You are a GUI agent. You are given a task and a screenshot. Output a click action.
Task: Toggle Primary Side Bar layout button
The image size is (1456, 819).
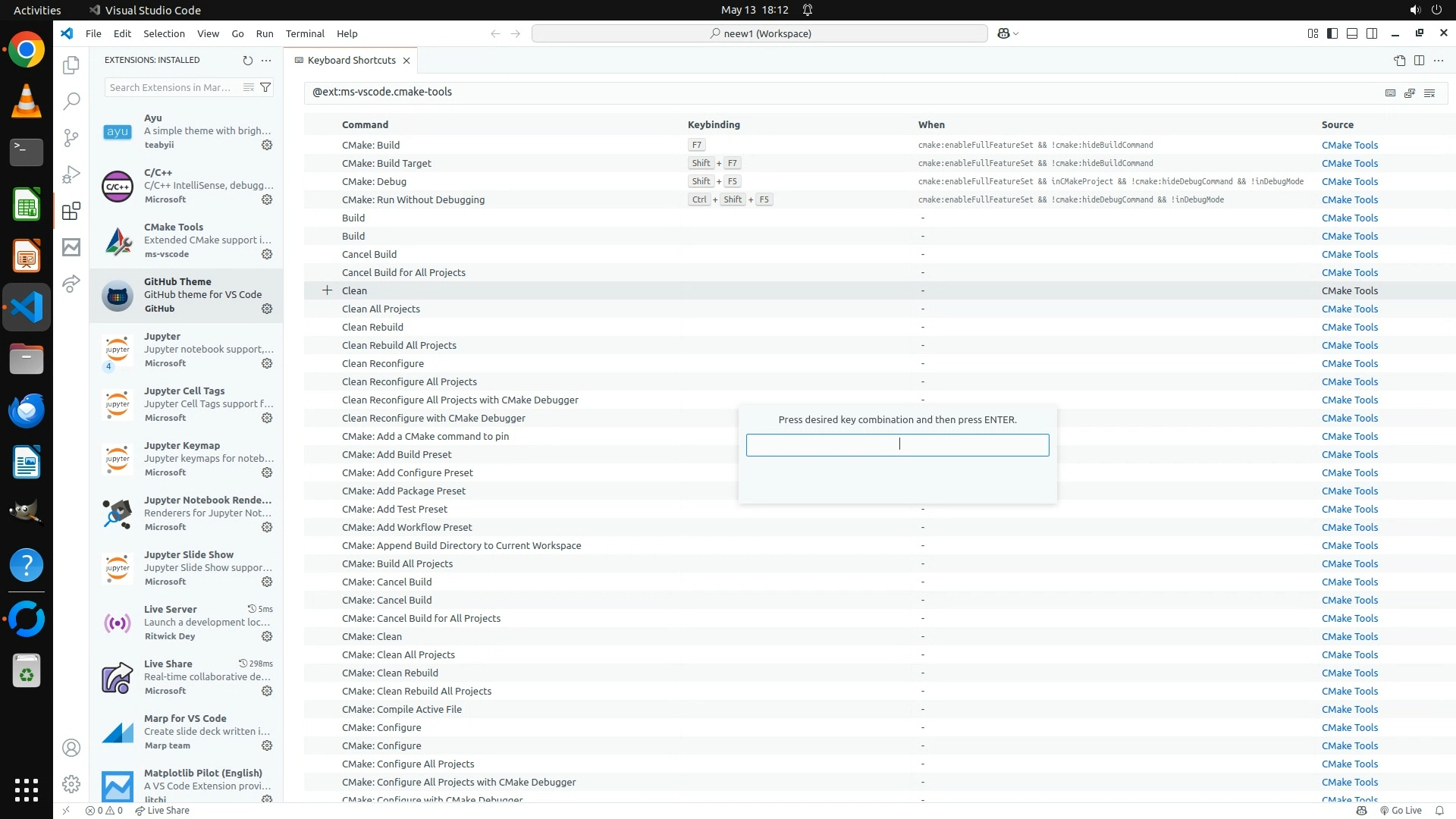point(1332,33)
